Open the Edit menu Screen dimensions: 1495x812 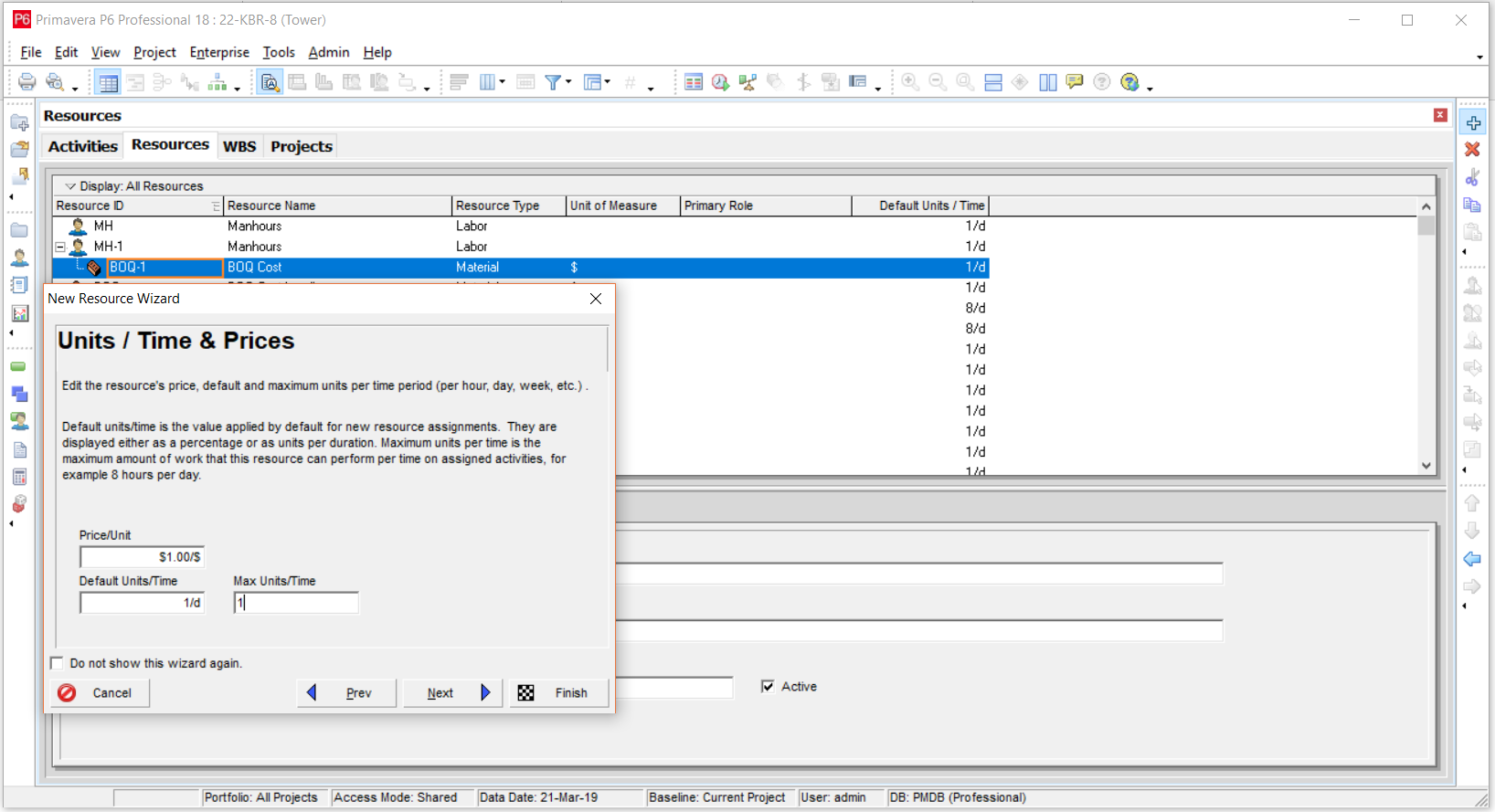click(66, 52)
